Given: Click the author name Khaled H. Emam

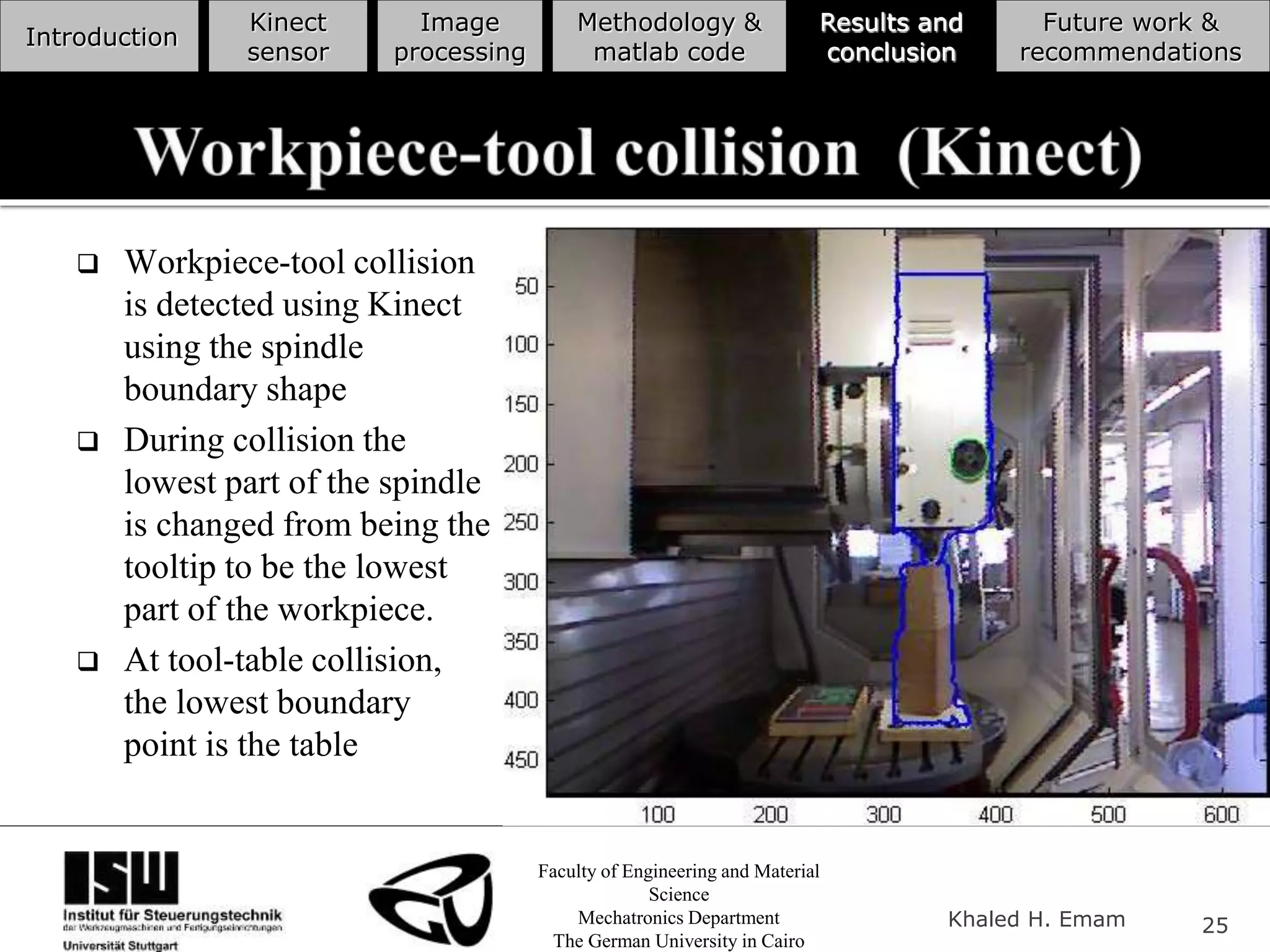Looking at the screenshot, I should (1036, 919).
